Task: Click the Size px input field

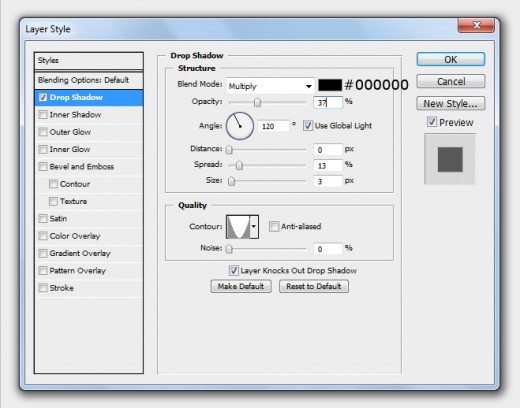Action: pos(328,181)
